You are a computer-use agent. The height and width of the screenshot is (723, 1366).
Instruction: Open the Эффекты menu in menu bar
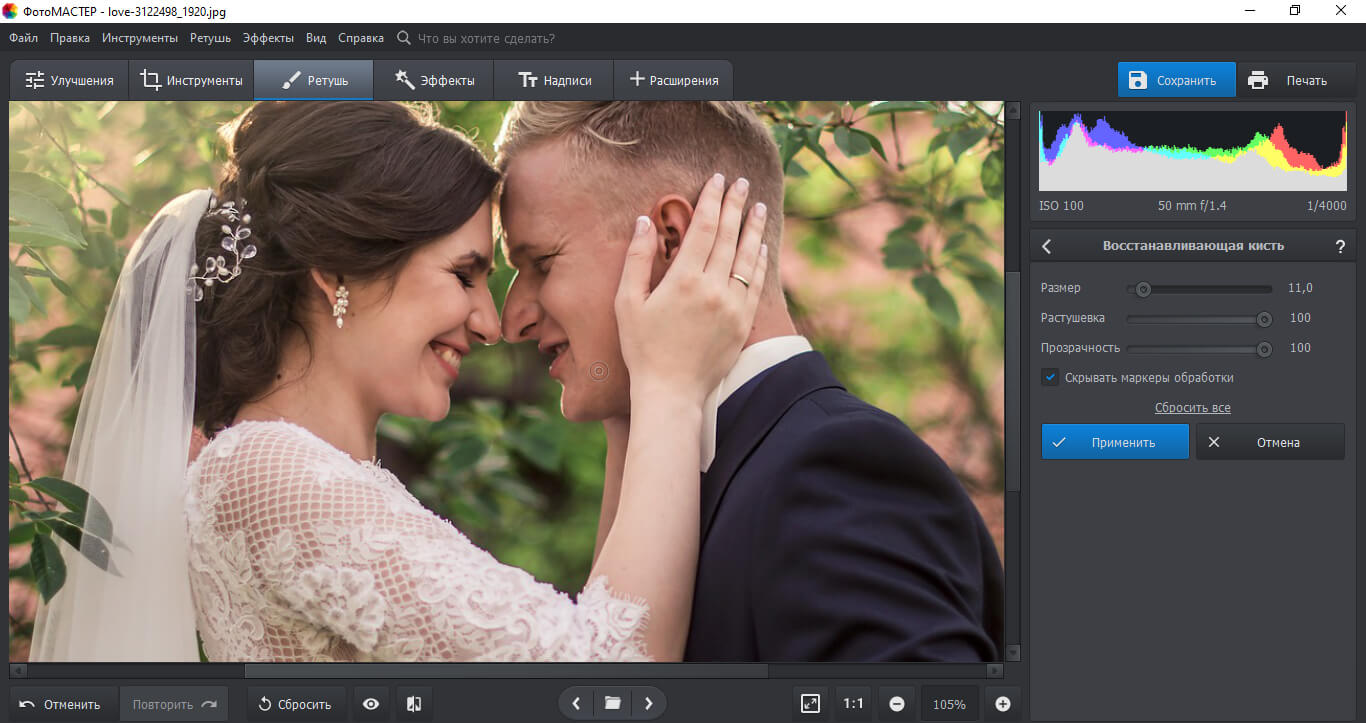268,38
